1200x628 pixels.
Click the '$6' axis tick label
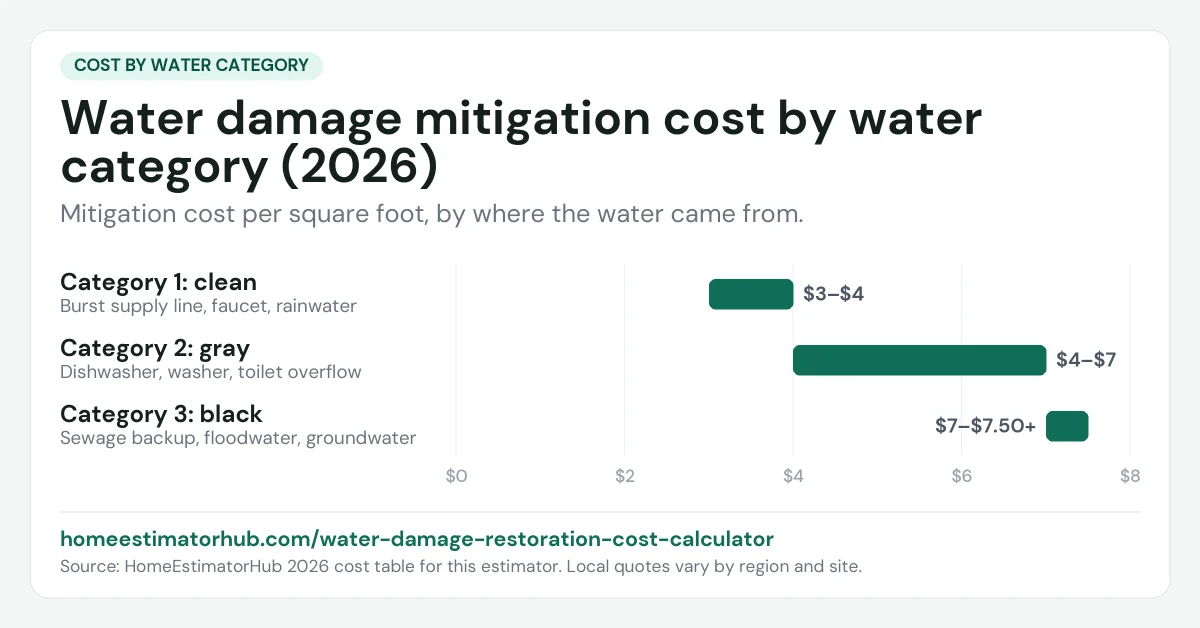[961, 477]
